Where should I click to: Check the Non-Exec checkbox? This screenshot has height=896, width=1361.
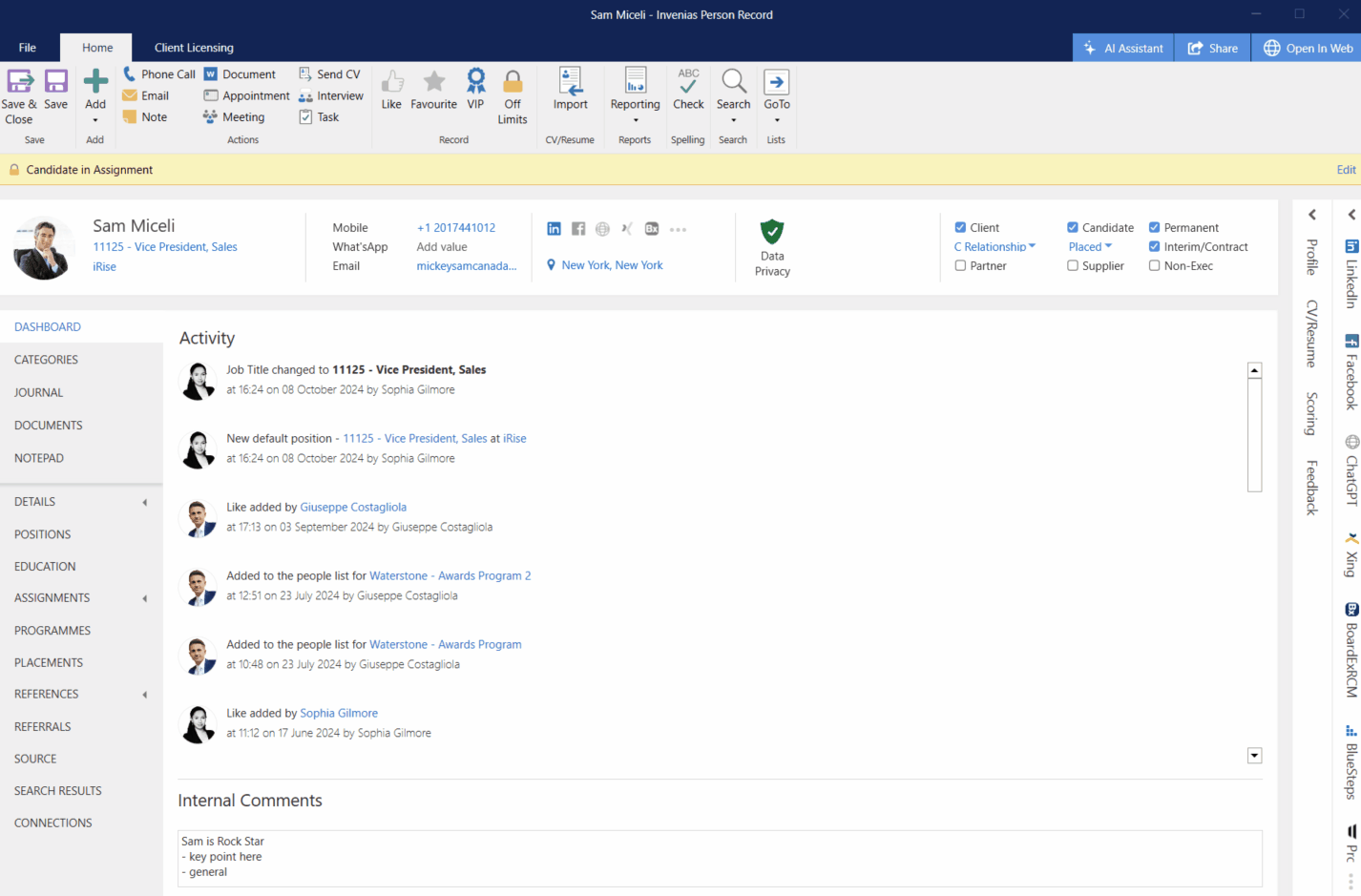coord(1154,265)
